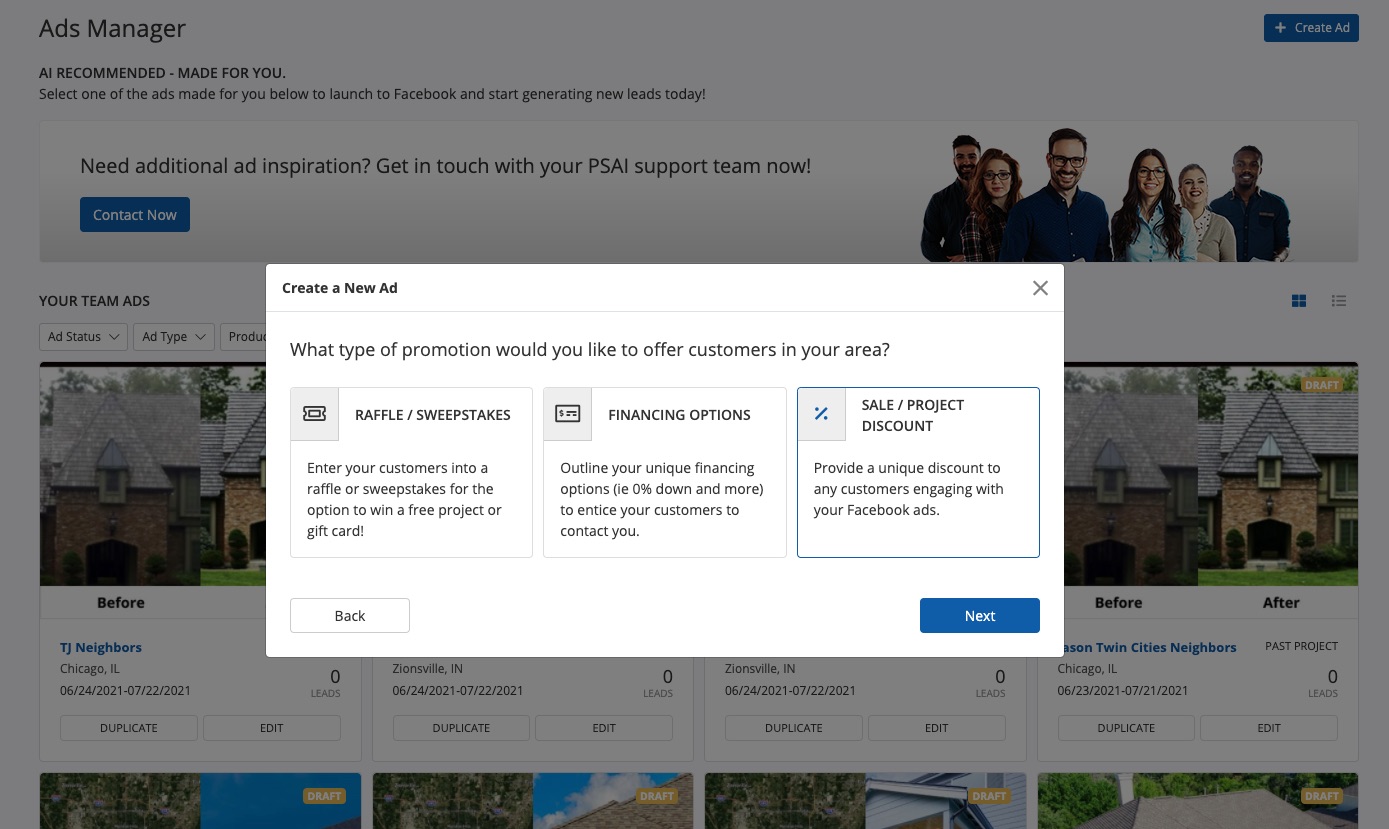This screenshot has width=1389, height=829.
Task: Open the TJ Neighbors ad link
Action: coord(101,647)
